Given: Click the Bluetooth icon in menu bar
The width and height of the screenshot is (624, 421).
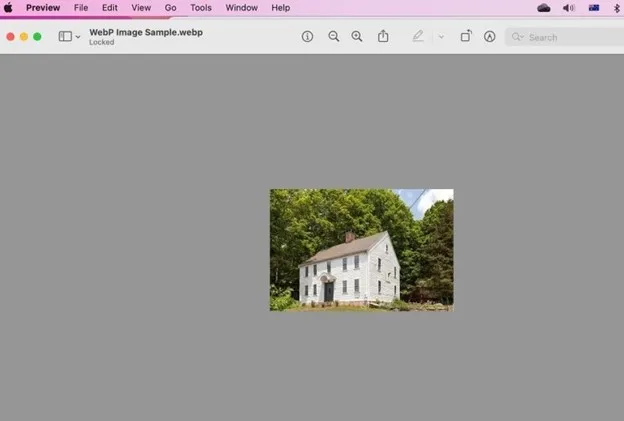Looking at the screenshot, I should [x=617, y=8].
